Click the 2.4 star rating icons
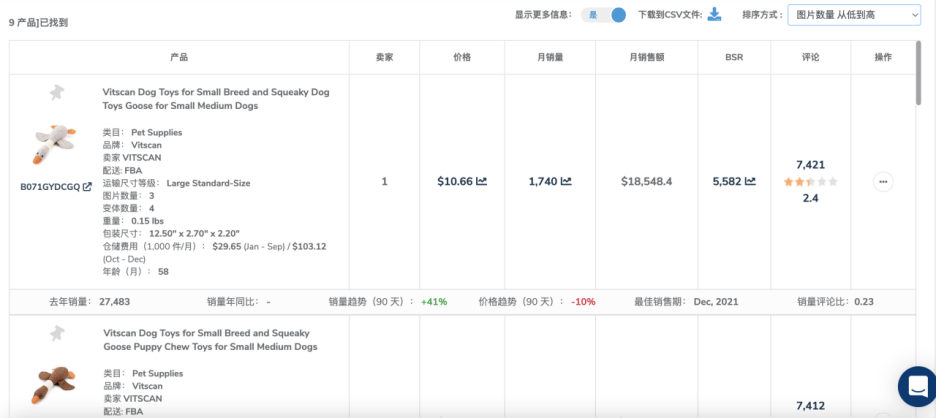Image resolution: width=936 pixels, height=418 pixels. pyautogui.click(x=810, y=182)
